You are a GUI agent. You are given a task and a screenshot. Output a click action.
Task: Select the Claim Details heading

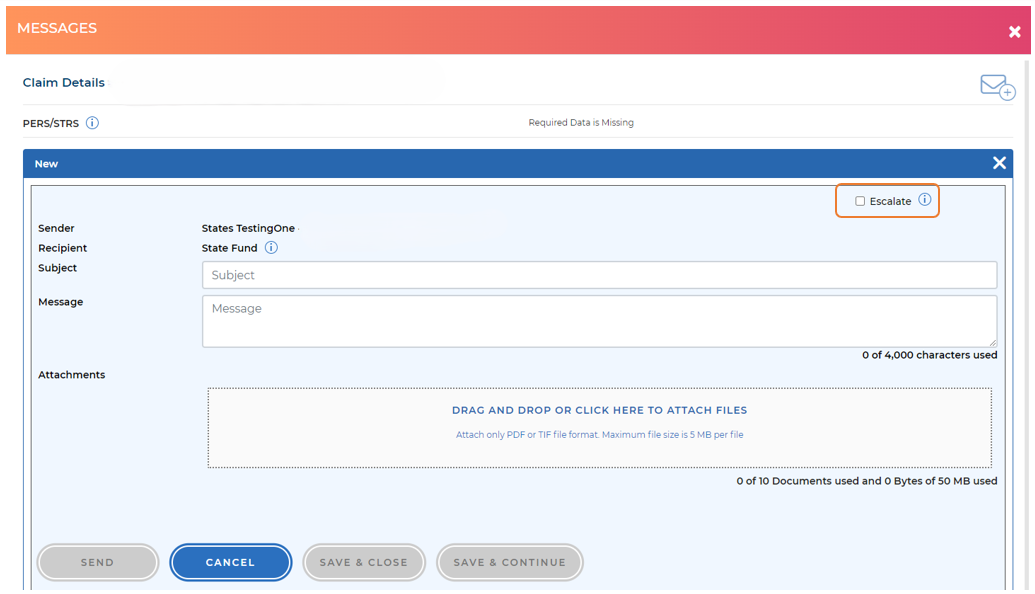(x=64, y=83)
